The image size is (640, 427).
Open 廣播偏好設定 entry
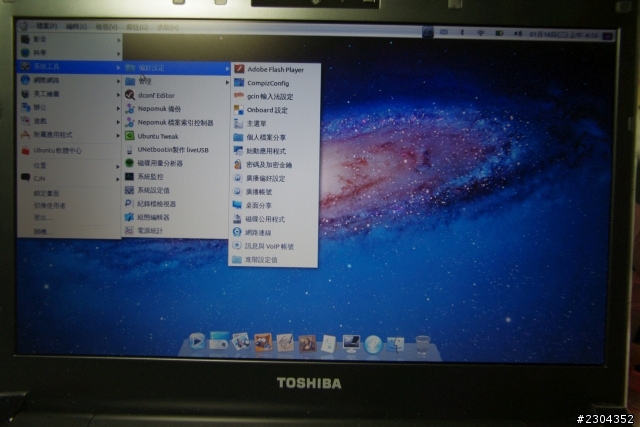274,178
